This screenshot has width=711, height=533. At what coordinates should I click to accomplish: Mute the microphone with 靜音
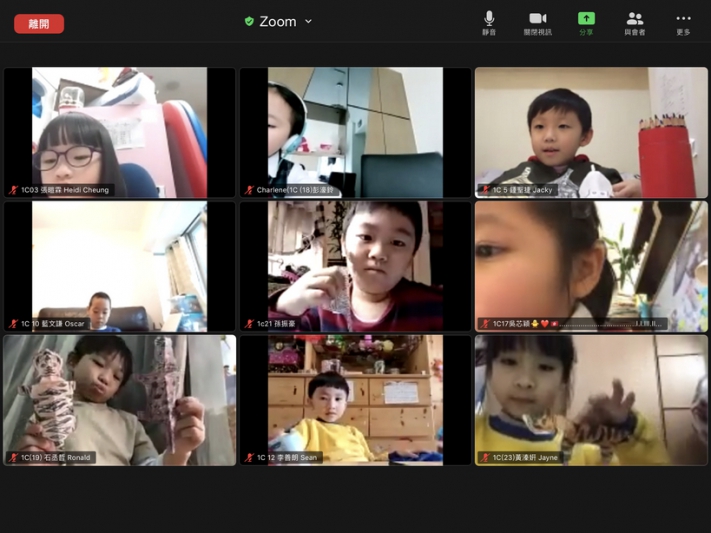pos(488,22)
